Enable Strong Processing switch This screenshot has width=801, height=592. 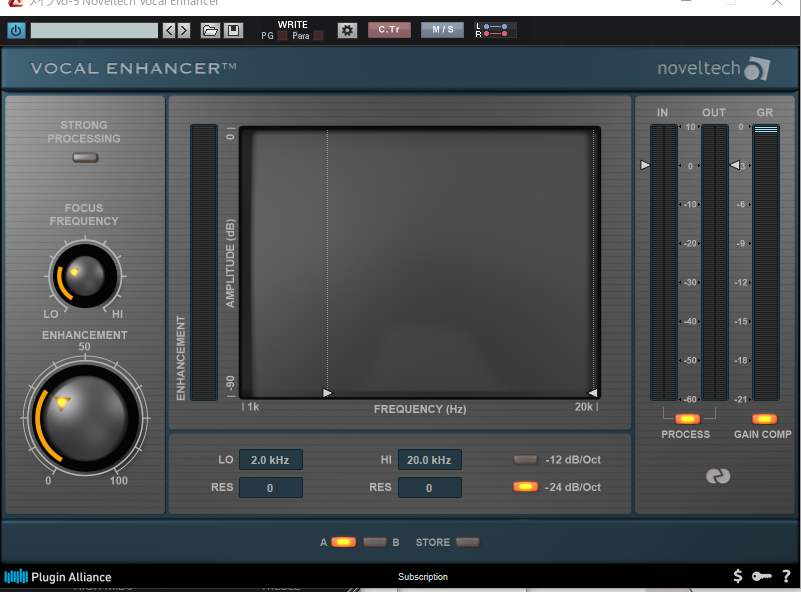[x=85, y=158]
